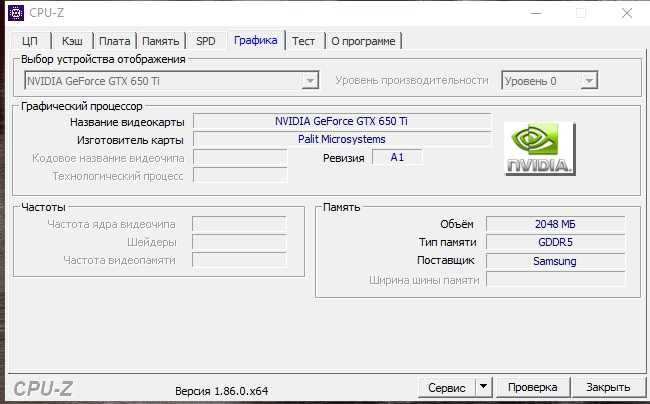Expand the display device dropdown
The height and width of the screenshot is (404, 650).
310,81
